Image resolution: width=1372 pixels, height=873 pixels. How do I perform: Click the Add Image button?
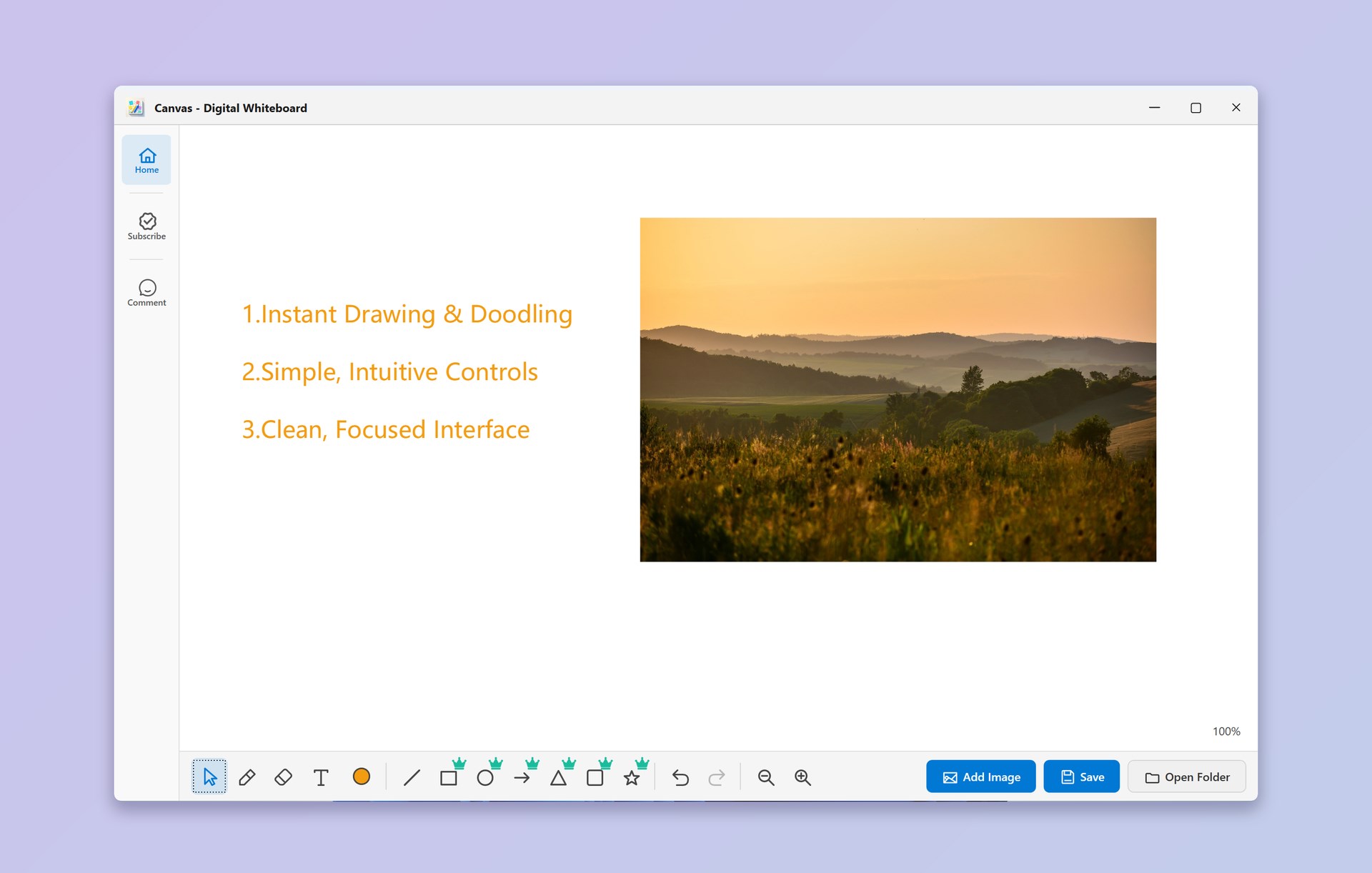pyautogui.click(x=980, y=777)
